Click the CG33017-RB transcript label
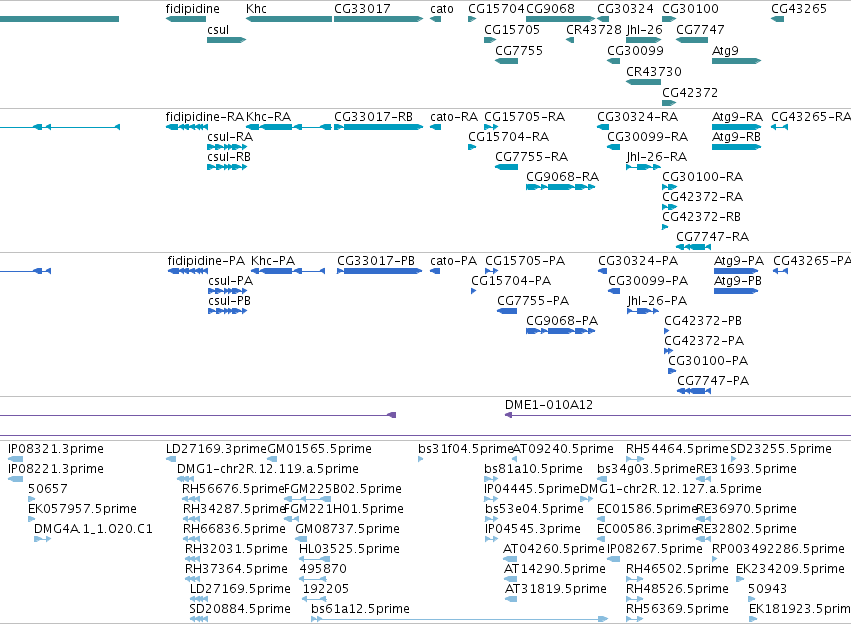This screenshot has height=624, width=851. [x=373, y=117]
